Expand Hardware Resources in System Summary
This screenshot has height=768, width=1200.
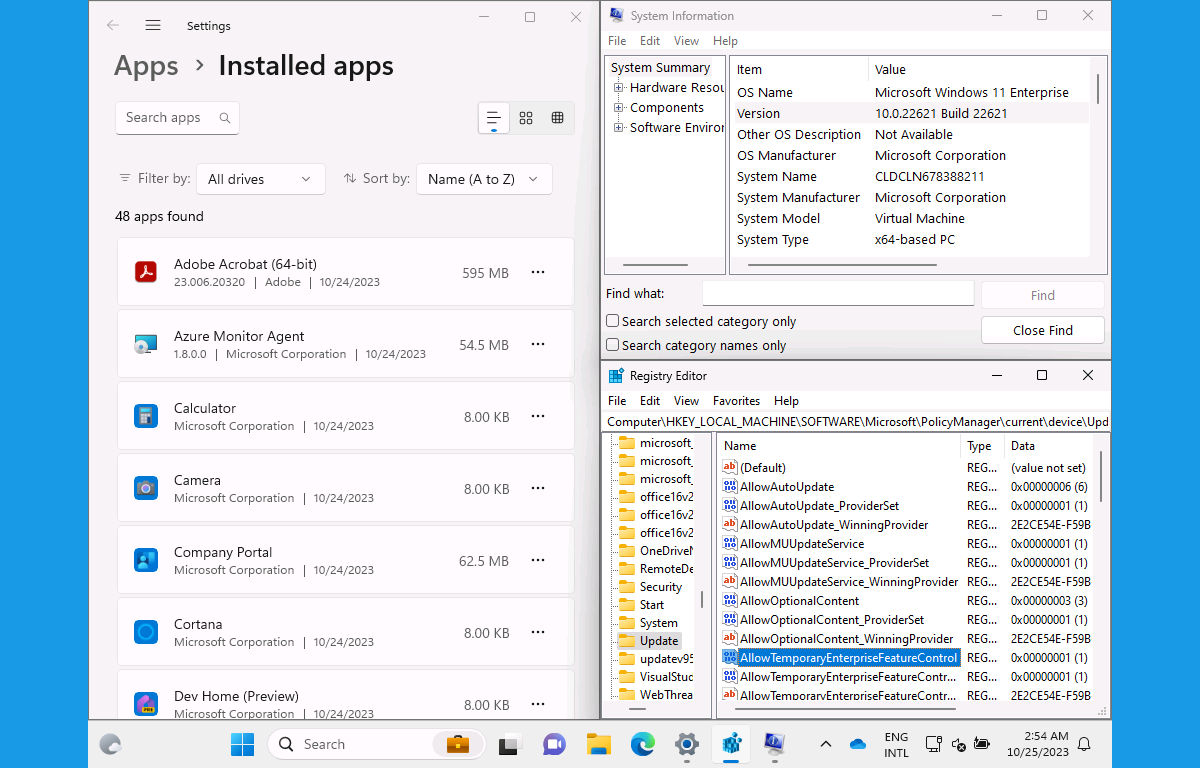click(621, 87)
